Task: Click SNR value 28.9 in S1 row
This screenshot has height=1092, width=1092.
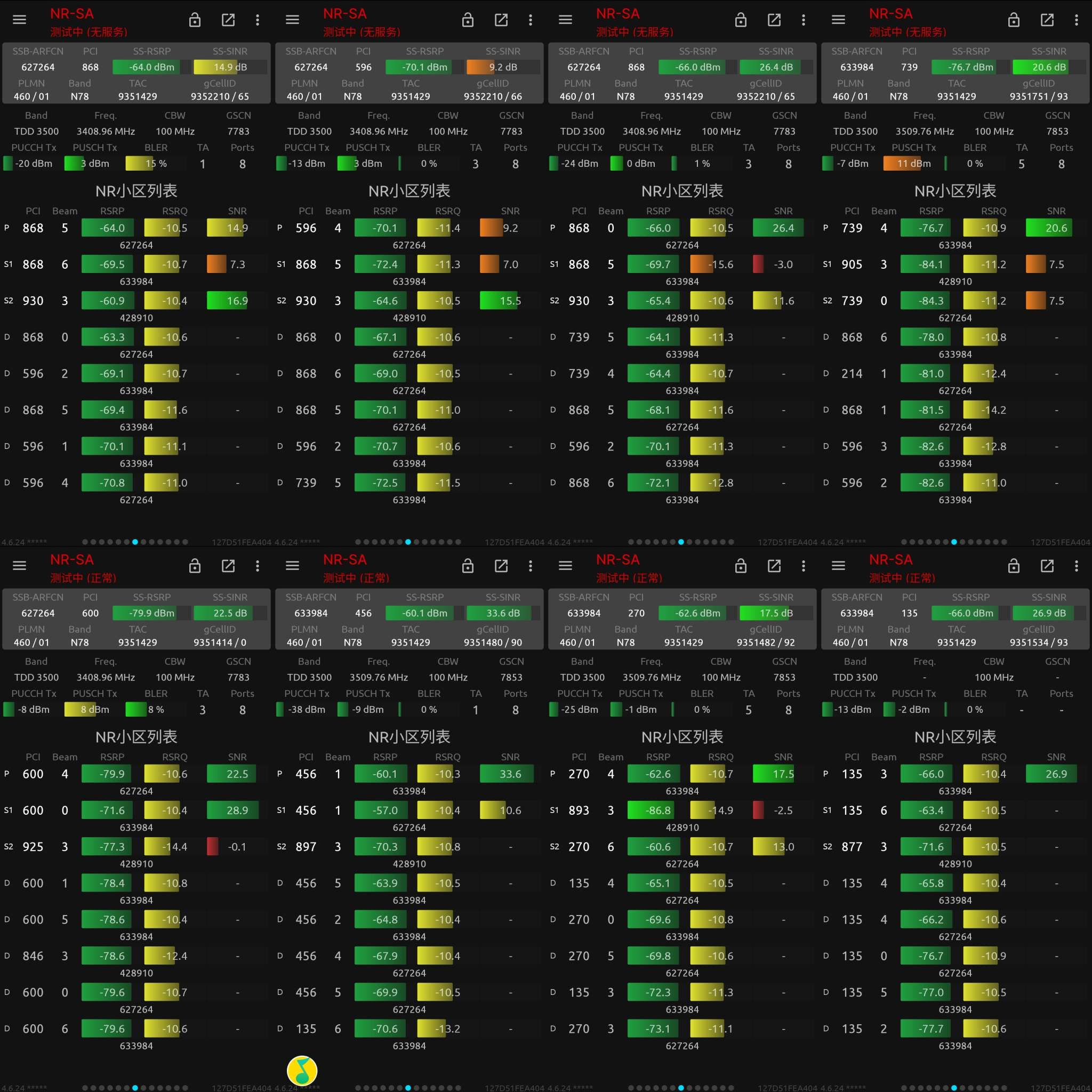Action: click(237, 810)
